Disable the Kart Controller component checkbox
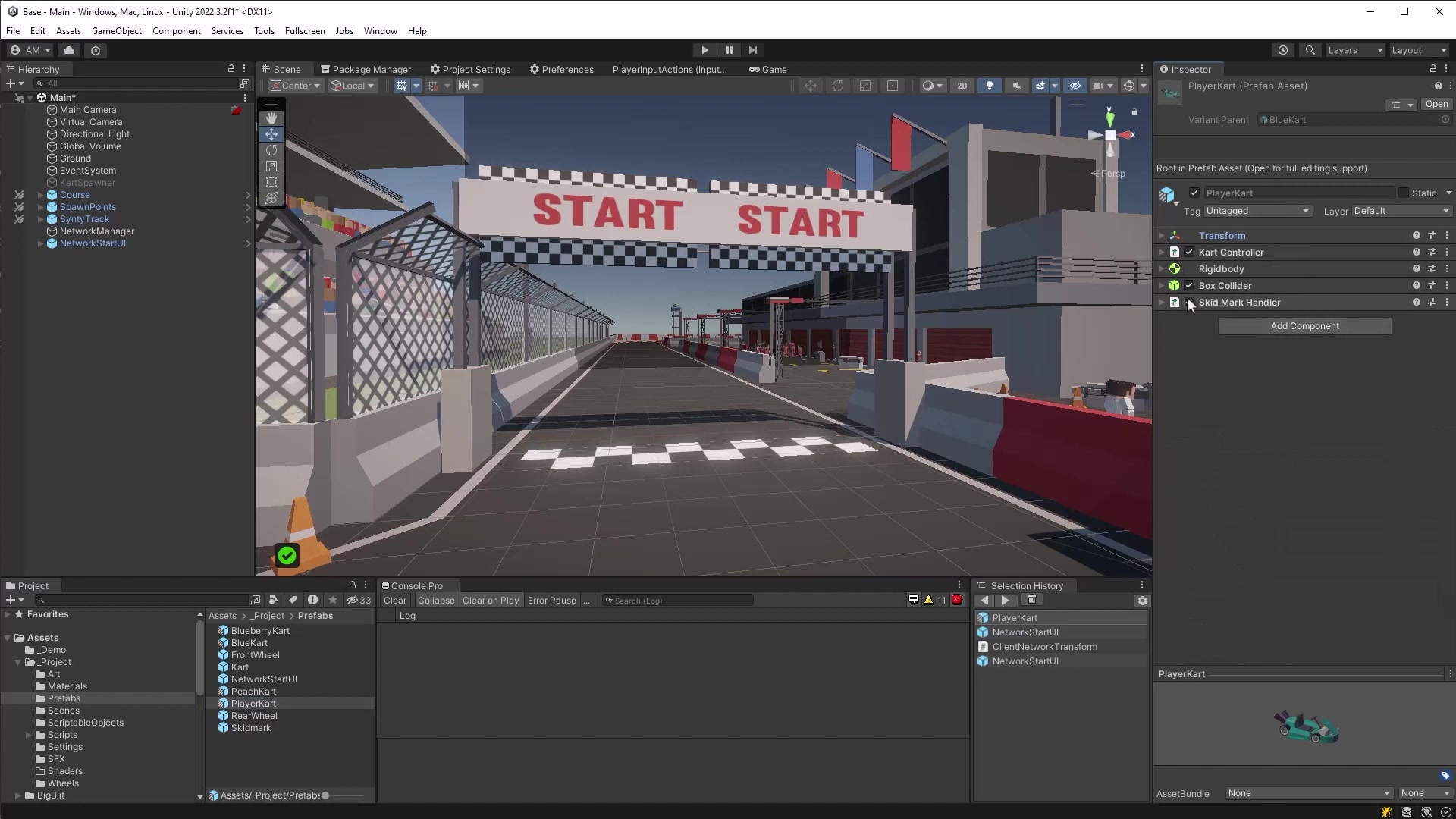This screenshot has height=819, width=1456. pos(1191,252)
